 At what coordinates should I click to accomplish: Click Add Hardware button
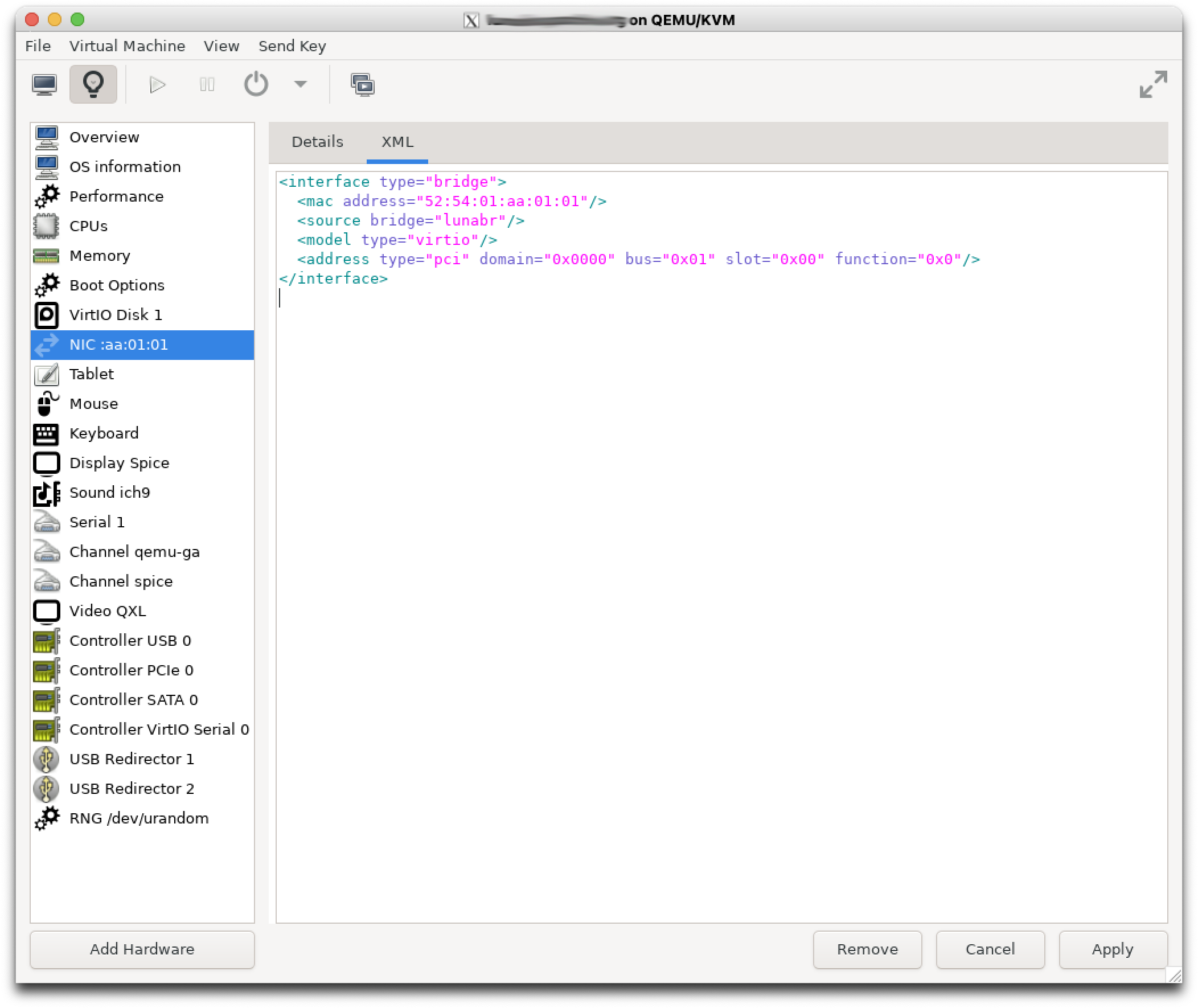pyautogui.click(x=142, y=950)
